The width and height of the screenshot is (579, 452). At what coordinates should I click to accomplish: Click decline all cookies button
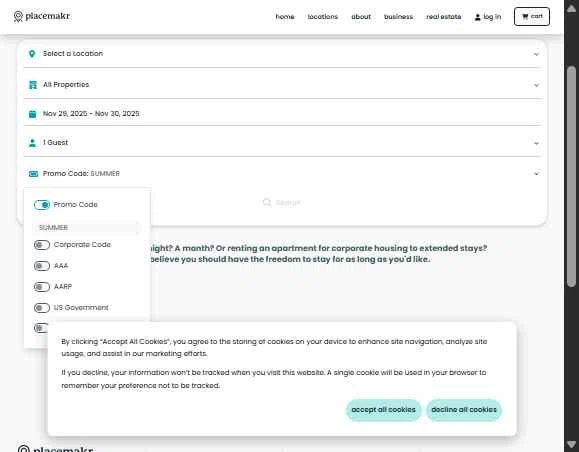pos(464,410)
